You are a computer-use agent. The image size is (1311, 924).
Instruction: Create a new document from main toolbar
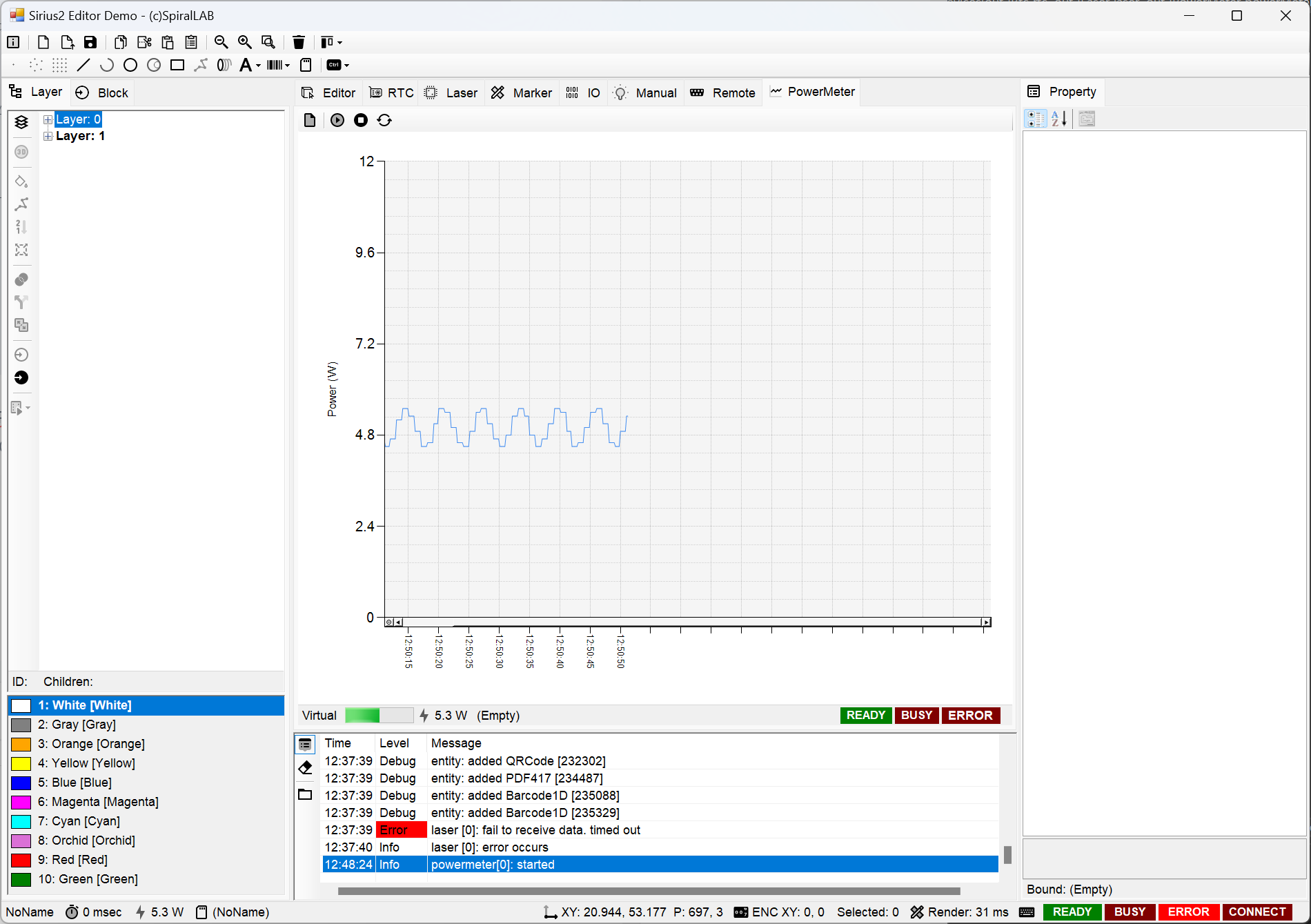tap(43, 42)
